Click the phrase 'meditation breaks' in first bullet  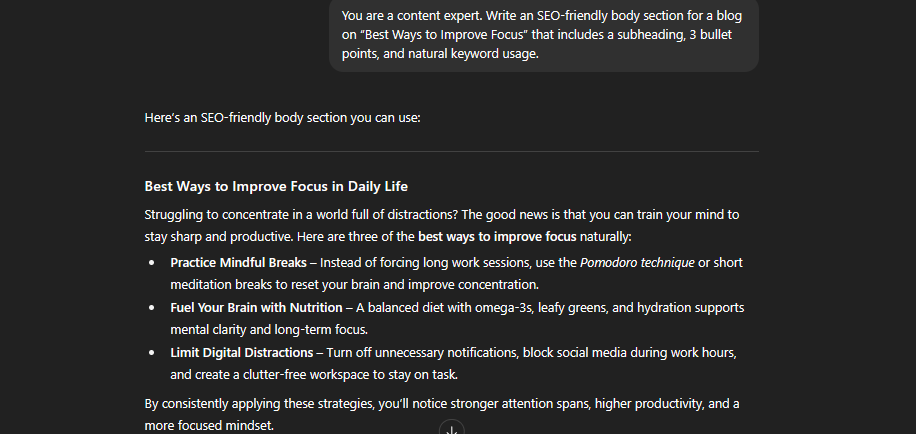216,285
